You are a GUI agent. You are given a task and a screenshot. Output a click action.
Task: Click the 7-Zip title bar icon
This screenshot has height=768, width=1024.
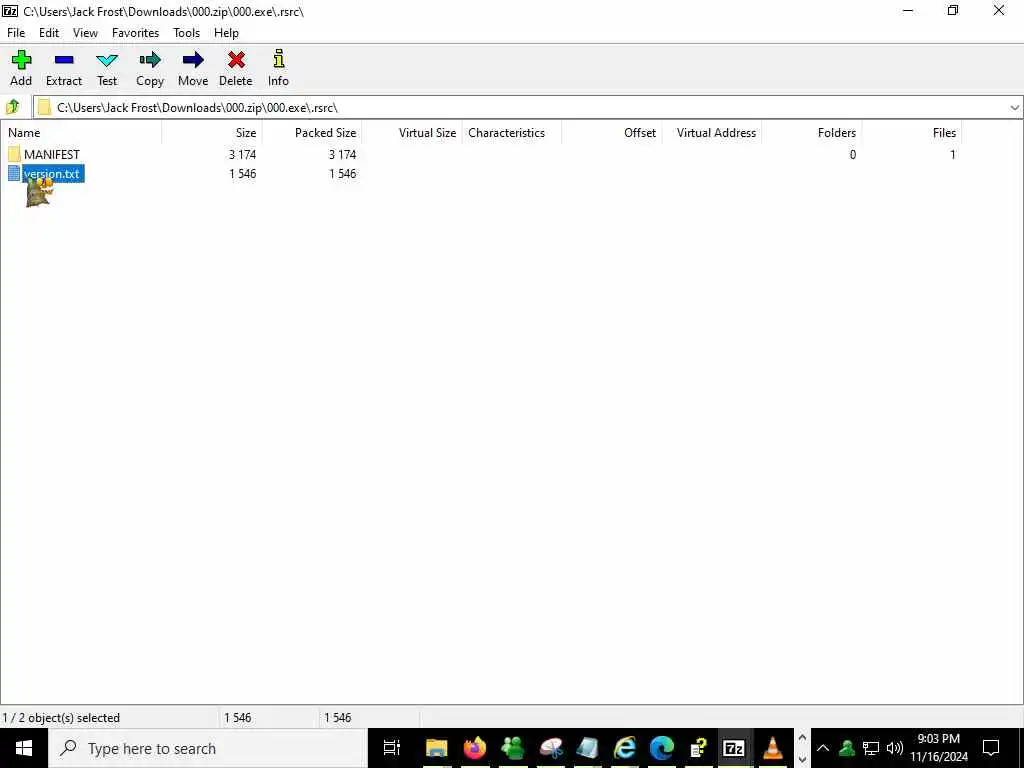tap(10, 11)
